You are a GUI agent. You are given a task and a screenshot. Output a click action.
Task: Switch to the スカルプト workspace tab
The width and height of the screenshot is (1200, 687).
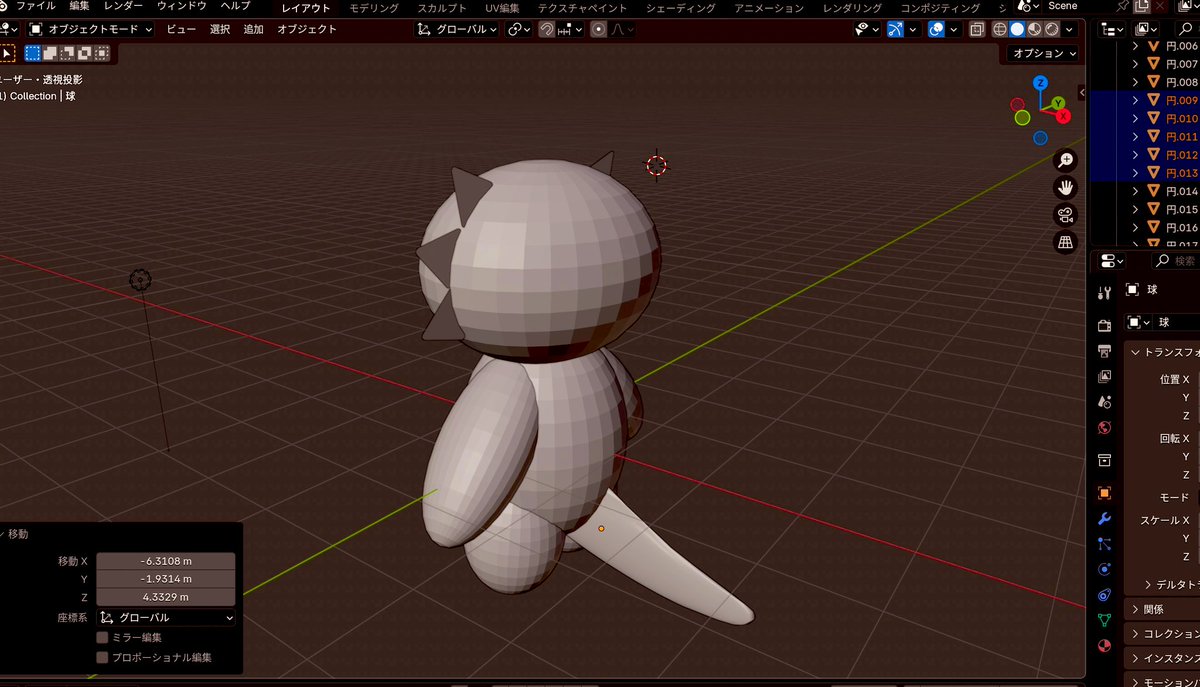pyautogui.click(x=441, y=8)
